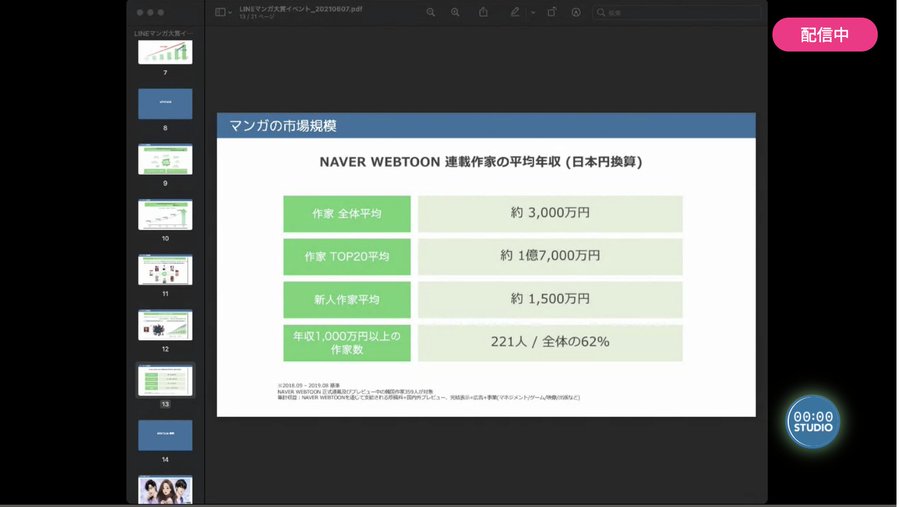
Task: Select page 7 thumbnail in sidebar
Action: pyautogui.click(x=165, y=52)
